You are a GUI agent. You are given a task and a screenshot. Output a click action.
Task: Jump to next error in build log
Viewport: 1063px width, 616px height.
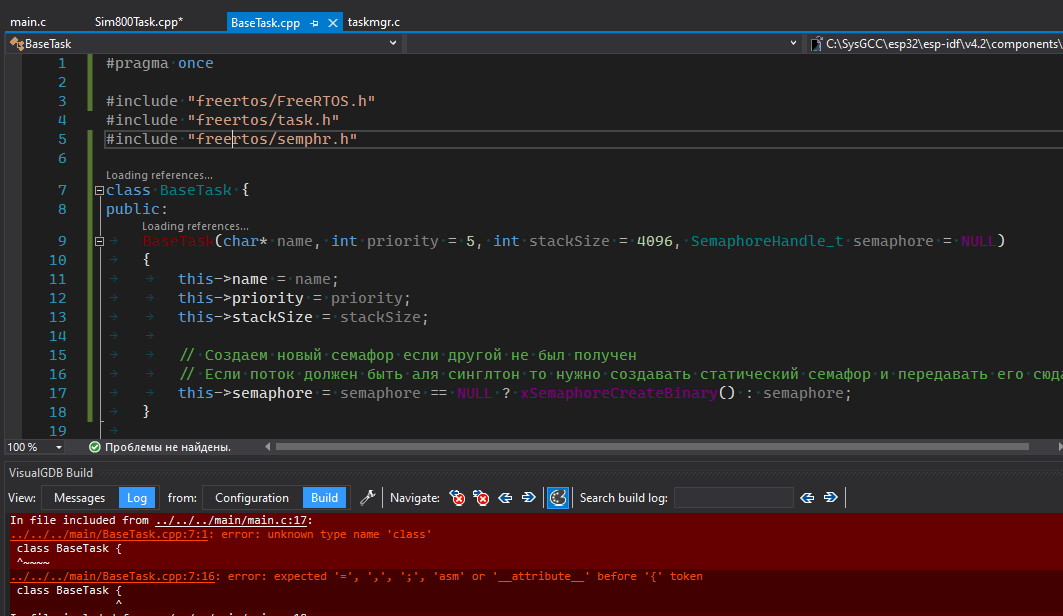click(482, 498)
